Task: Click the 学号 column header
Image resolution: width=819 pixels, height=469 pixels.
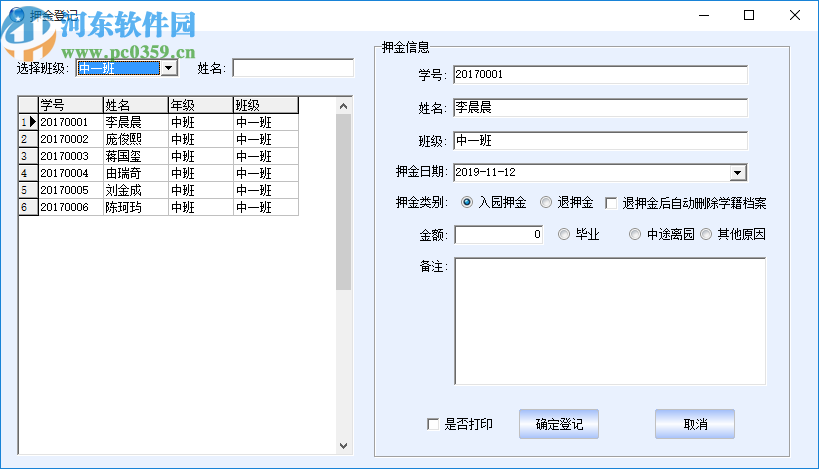Action: pyautogui.click(x=71, y=105)
